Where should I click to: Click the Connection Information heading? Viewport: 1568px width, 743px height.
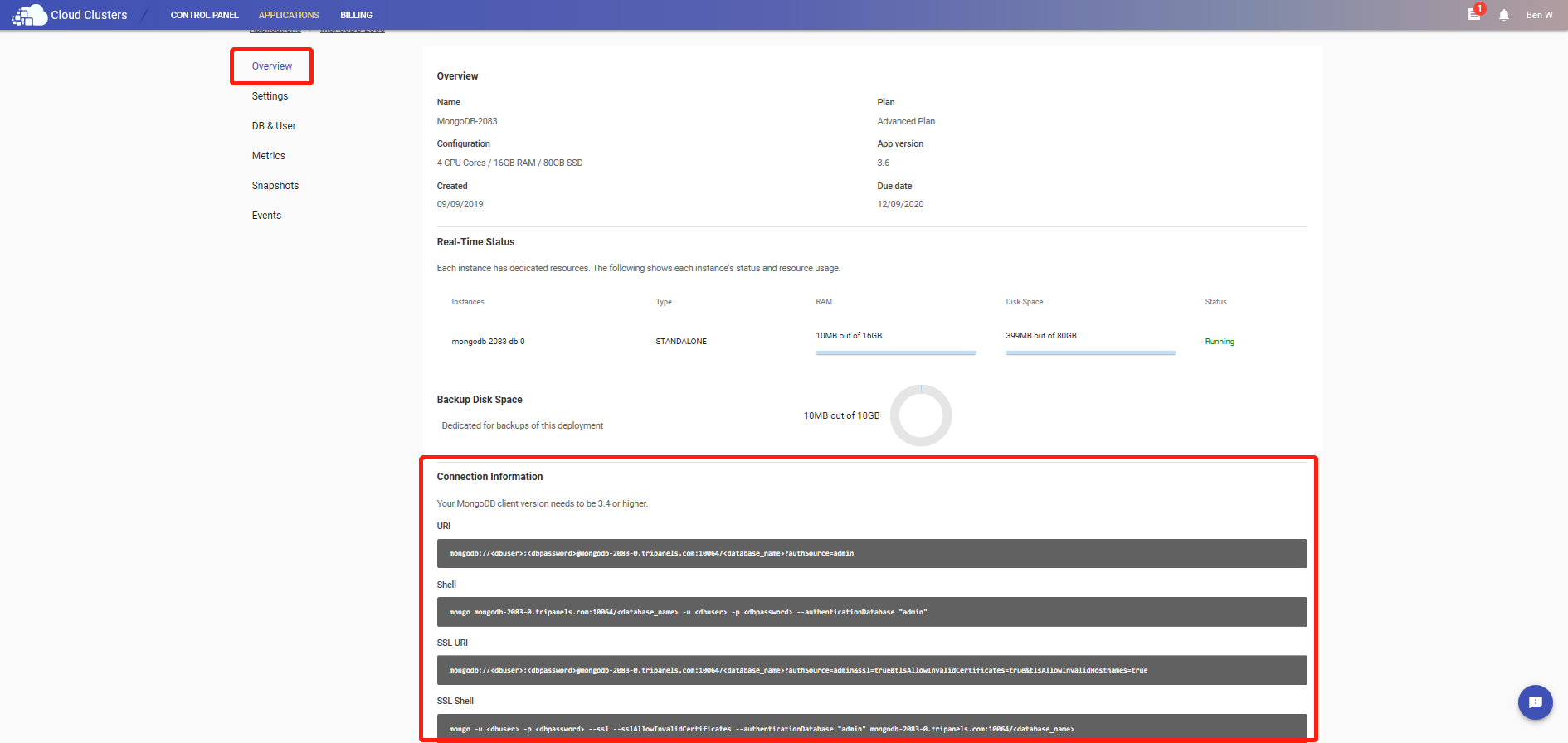coord(489,477)
